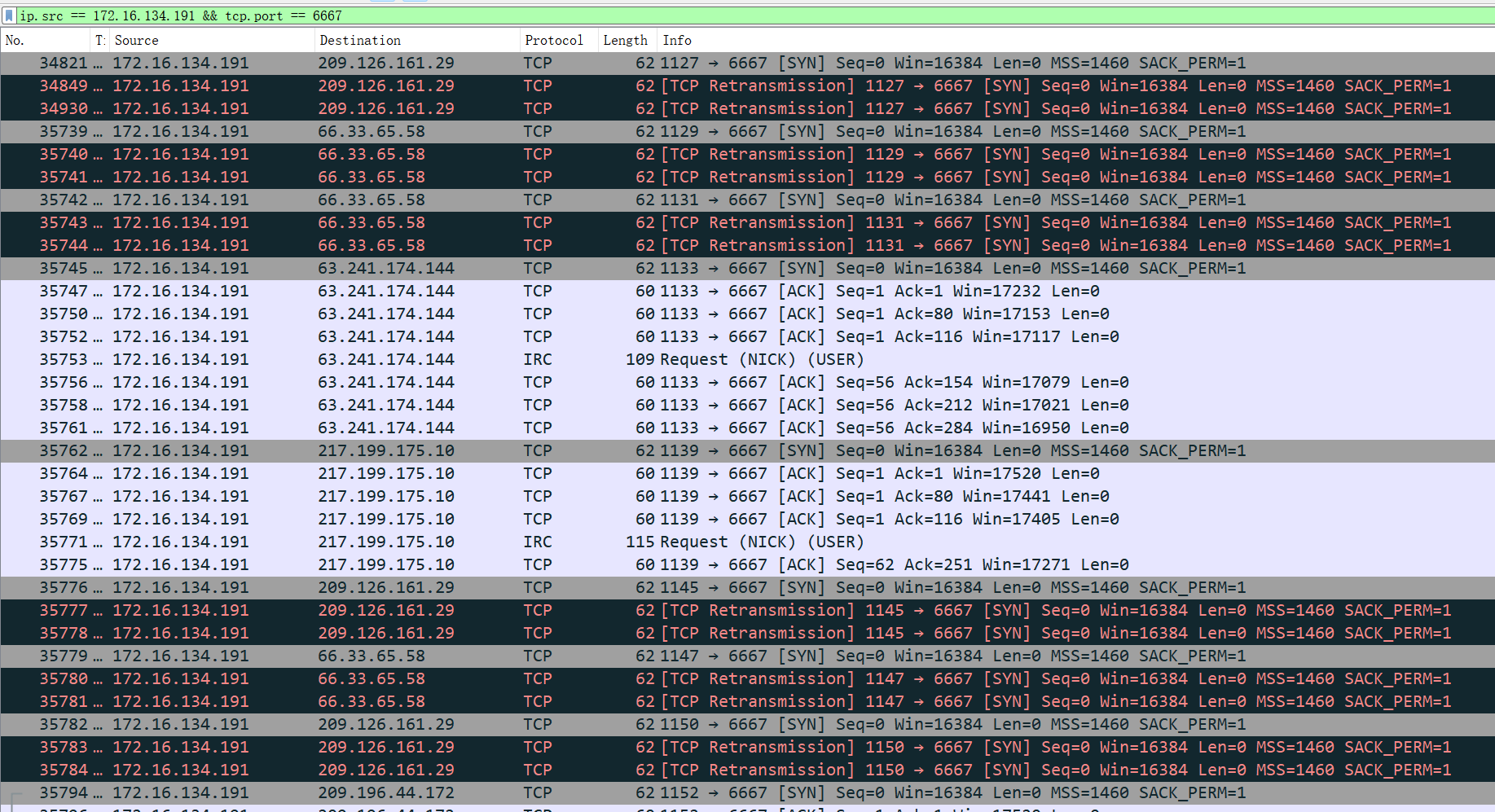Screen dimensions: 1495x812
Task: Select packet 35739 to 66.33.65.58
Action: [747, 131]
